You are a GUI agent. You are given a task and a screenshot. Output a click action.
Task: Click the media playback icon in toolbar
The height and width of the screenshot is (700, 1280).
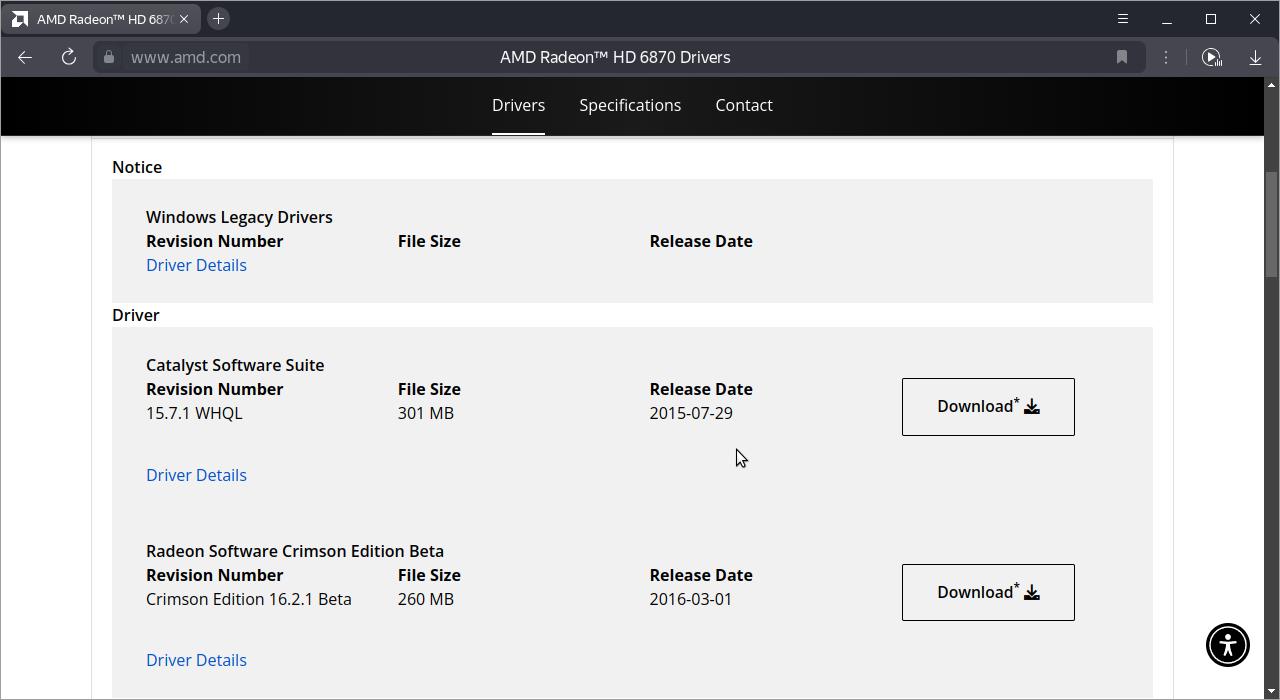[x=1211, y=57]
